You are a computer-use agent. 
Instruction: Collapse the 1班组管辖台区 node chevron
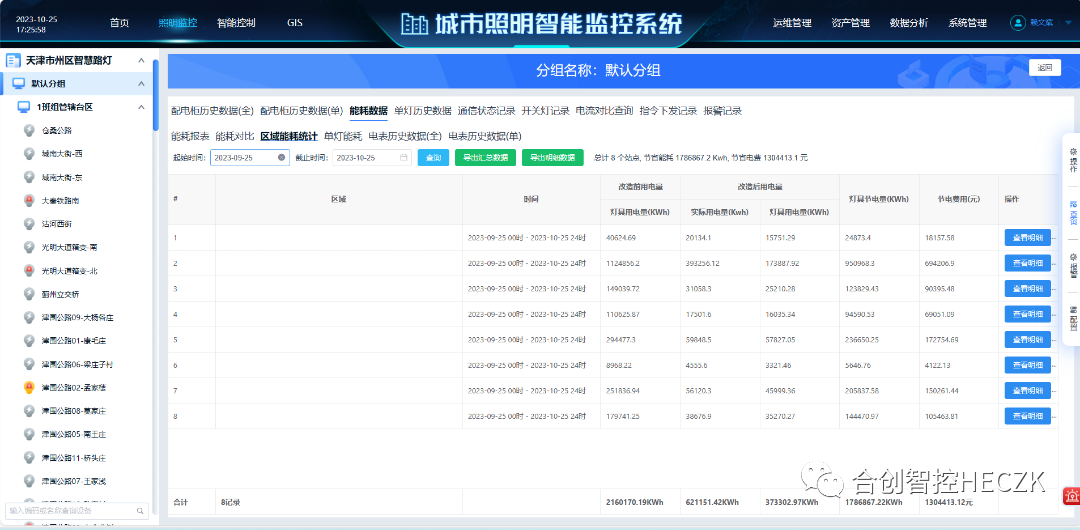tap(141, 107)
